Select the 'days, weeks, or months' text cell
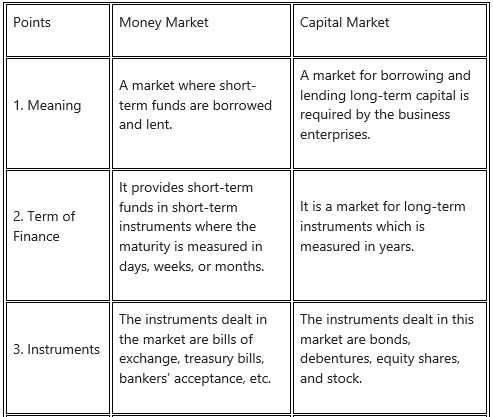The width and height of the screenshot is (493, 417). pyautogui.click(x=201, y=235)
